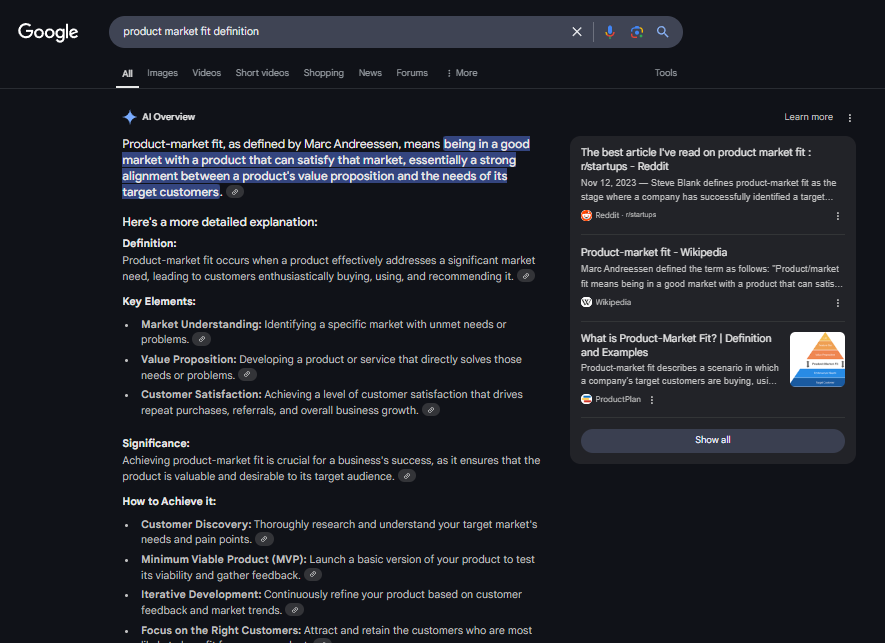Click the AI Overview sparkle icon
The image size is (885, 643).
point(129,117)
